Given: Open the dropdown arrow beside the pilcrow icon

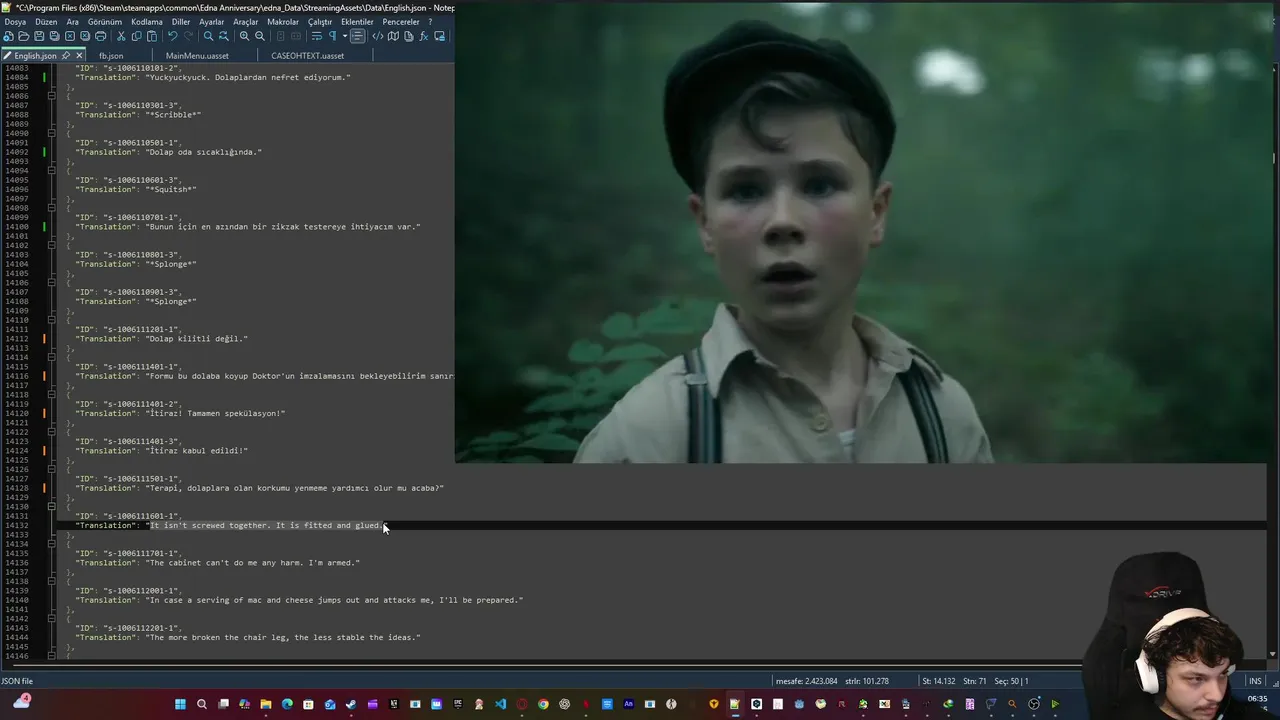Looking at the screenshot, I should 345,36.
